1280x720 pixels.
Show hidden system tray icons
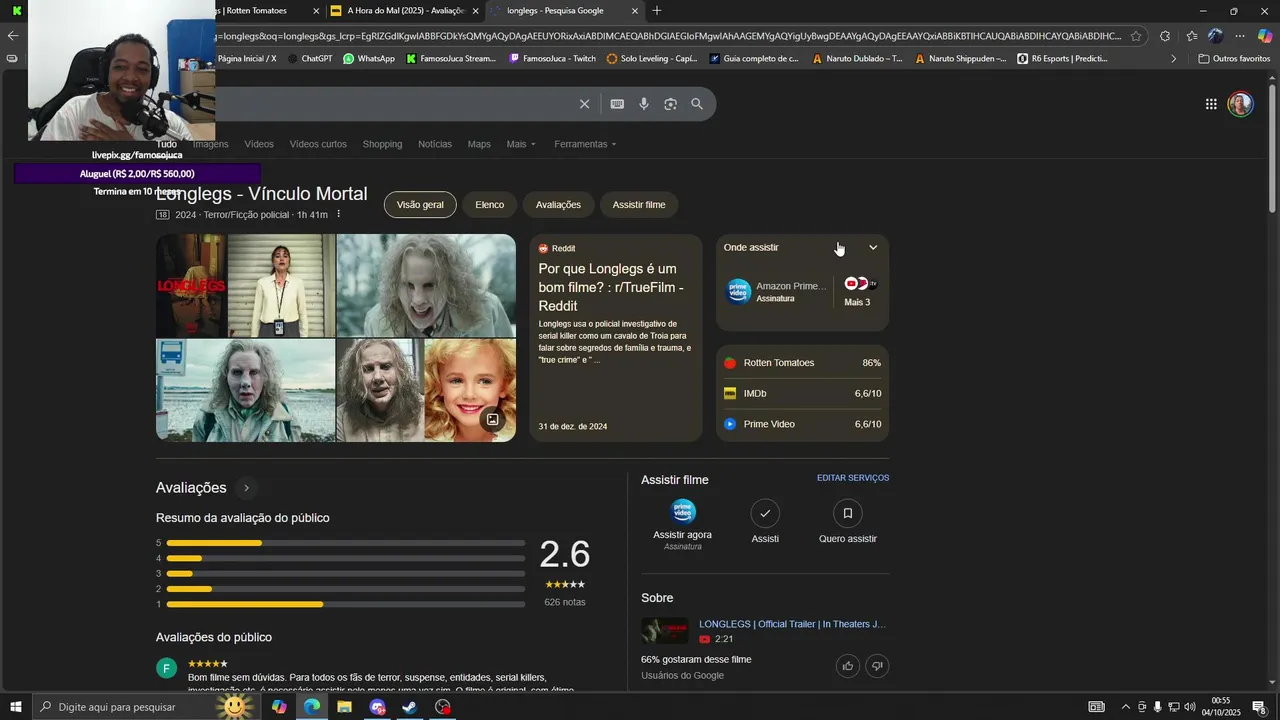tap(1126, 707)
